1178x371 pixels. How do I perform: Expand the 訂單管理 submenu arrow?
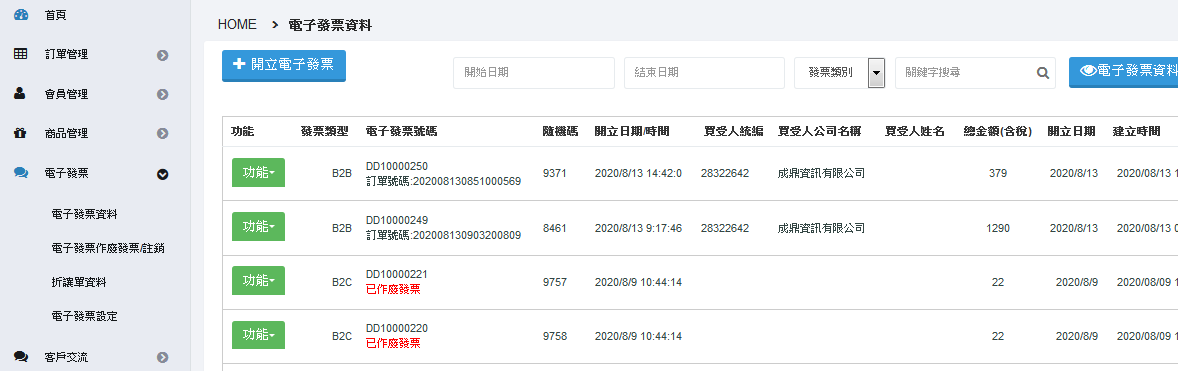tap(162, 55)
